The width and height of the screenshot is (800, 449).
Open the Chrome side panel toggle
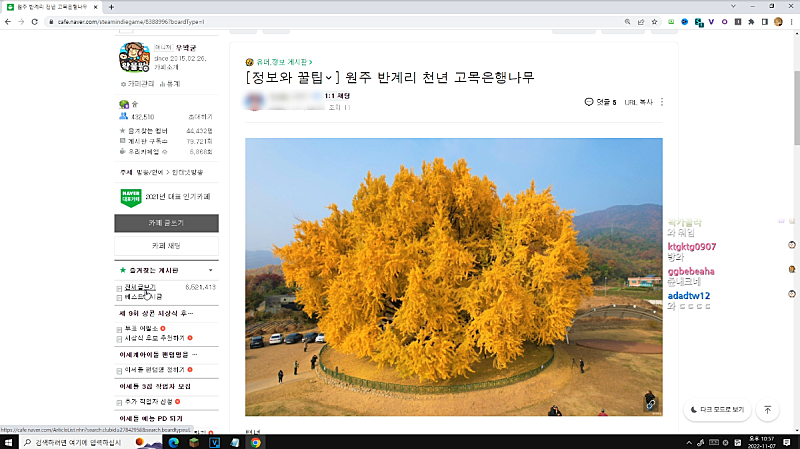[762, 22]
